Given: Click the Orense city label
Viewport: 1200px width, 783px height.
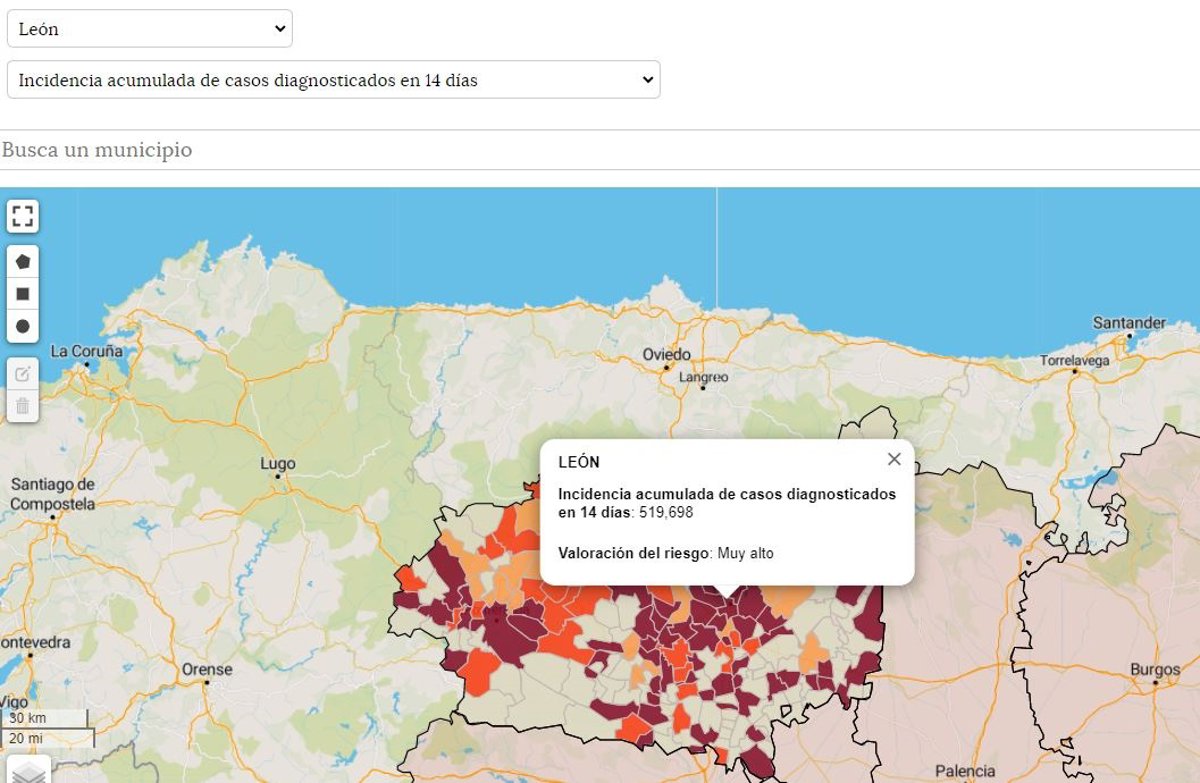Looking at the screenshot, I should [x=207, y=669].
